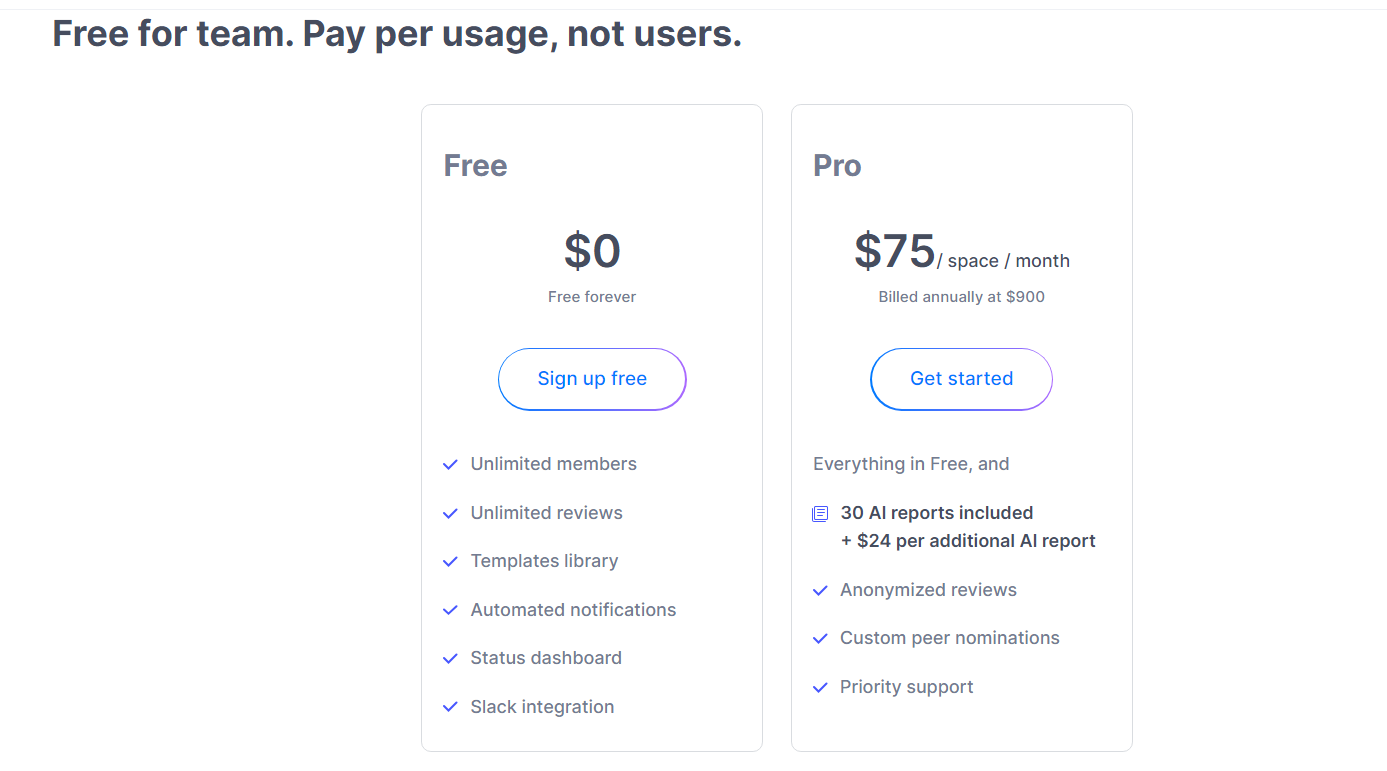Select the Free plan heading

(x=475, y=165)
